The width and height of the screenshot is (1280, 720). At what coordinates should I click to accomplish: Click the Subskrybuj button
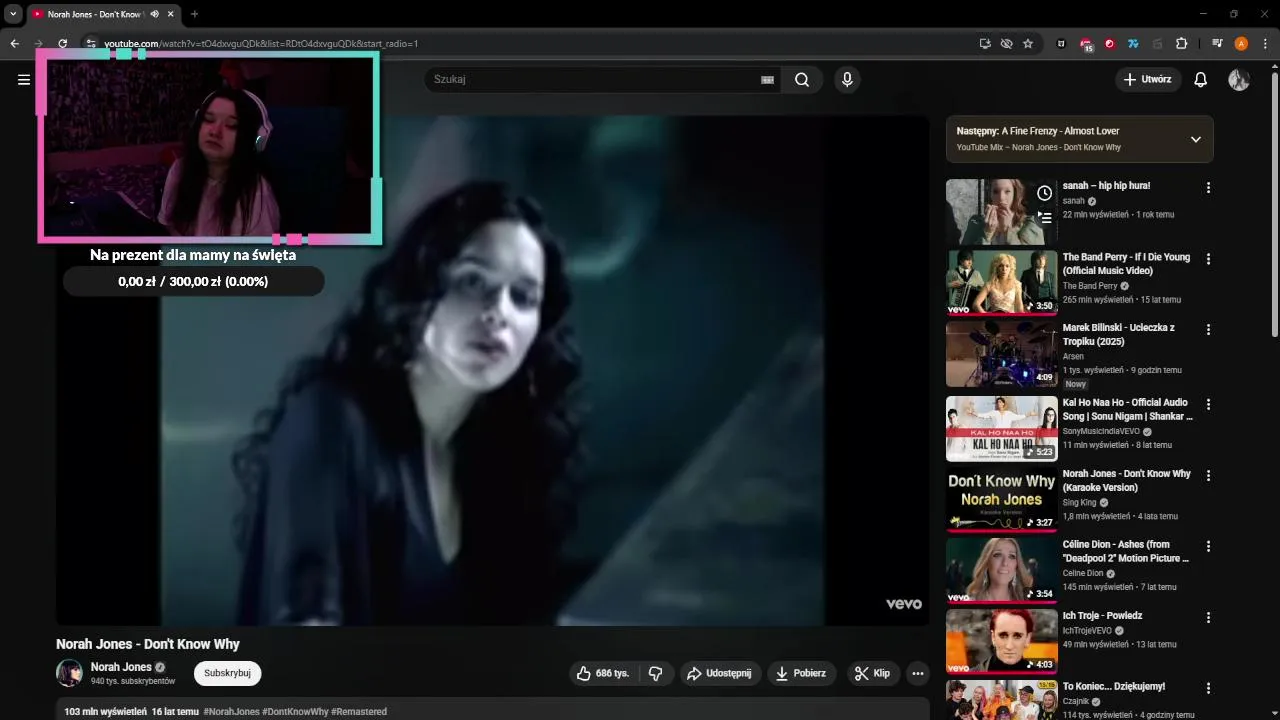[227, 673]
